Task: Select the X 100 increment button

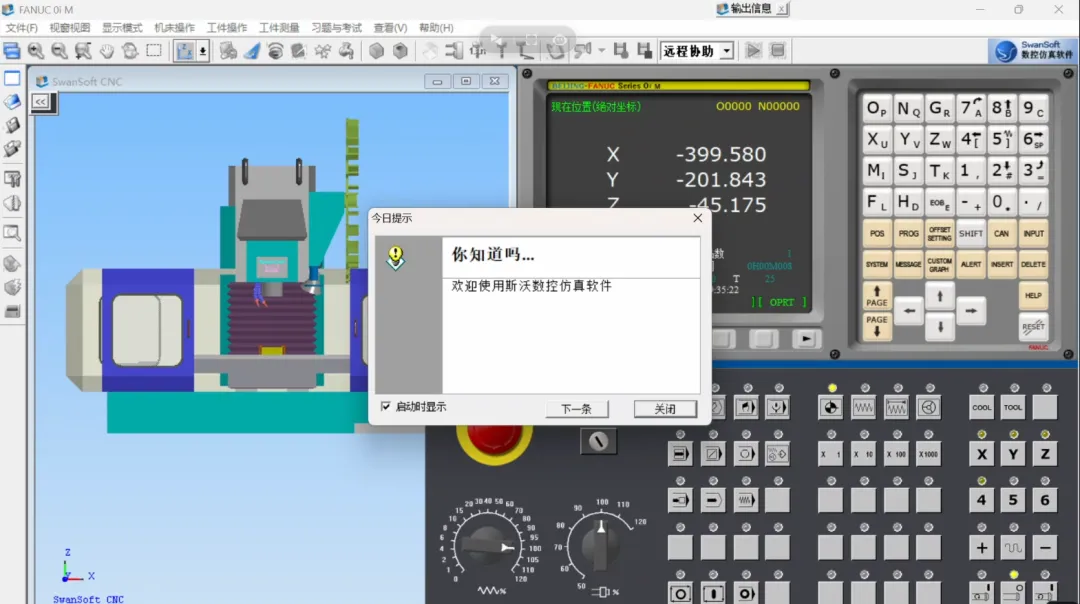Action: point(896,455)
